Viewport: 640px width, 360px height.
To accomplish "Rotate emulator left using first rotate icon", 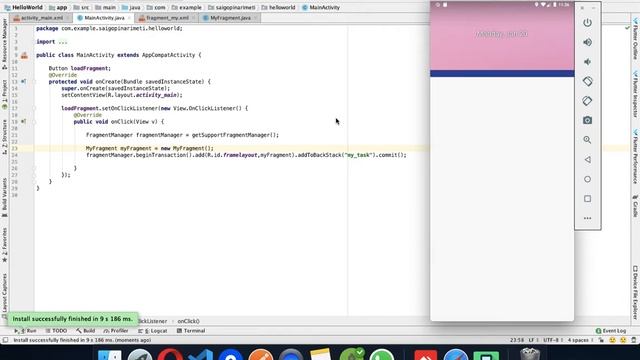I will coord(587,81).
